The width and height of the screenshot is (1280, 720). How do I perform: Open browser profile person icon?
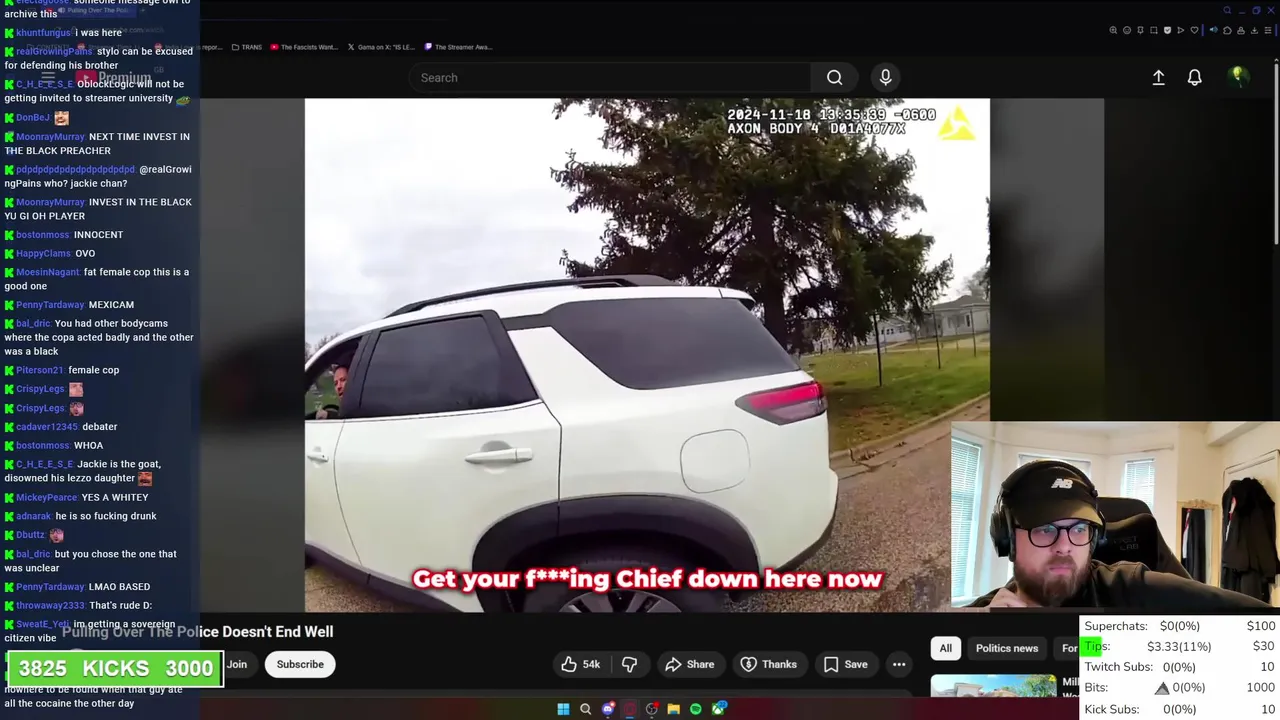coord(1241,30)
